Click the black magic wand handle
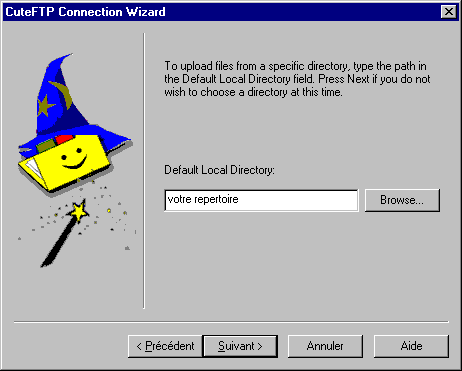462x371 pixels. click(57, 243)
